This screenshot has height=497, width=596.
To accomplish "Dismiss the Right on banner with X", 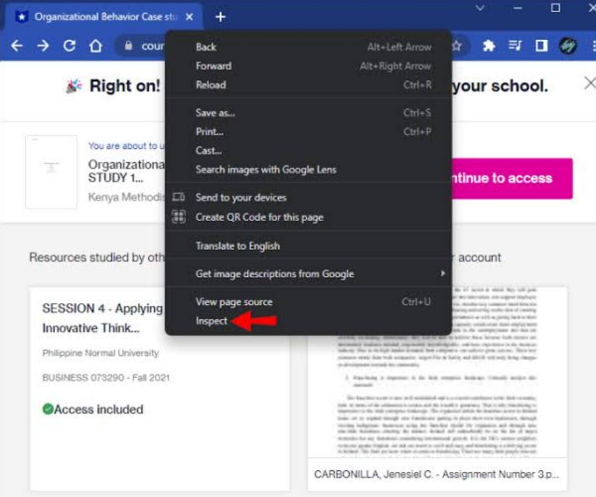I will pyautogui.click(x=590, y=83).
